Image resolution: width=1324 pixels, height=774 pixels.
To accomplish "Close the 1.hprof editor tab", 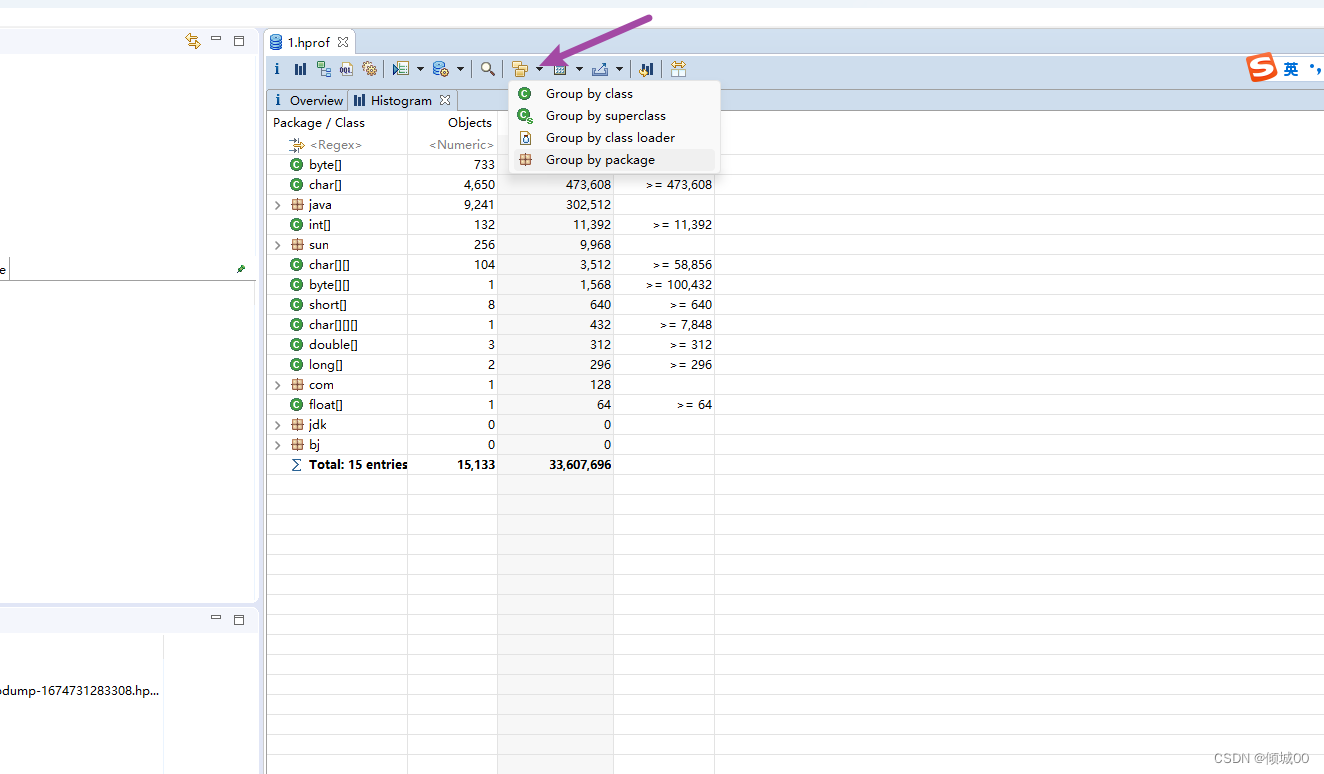I will (x=342, y=42).
